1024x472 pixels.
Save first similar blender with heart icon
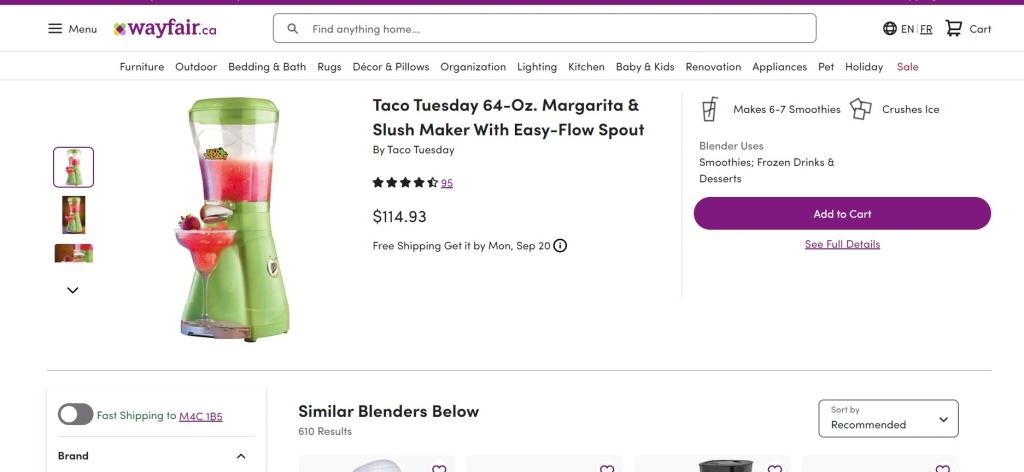[439, 468]
